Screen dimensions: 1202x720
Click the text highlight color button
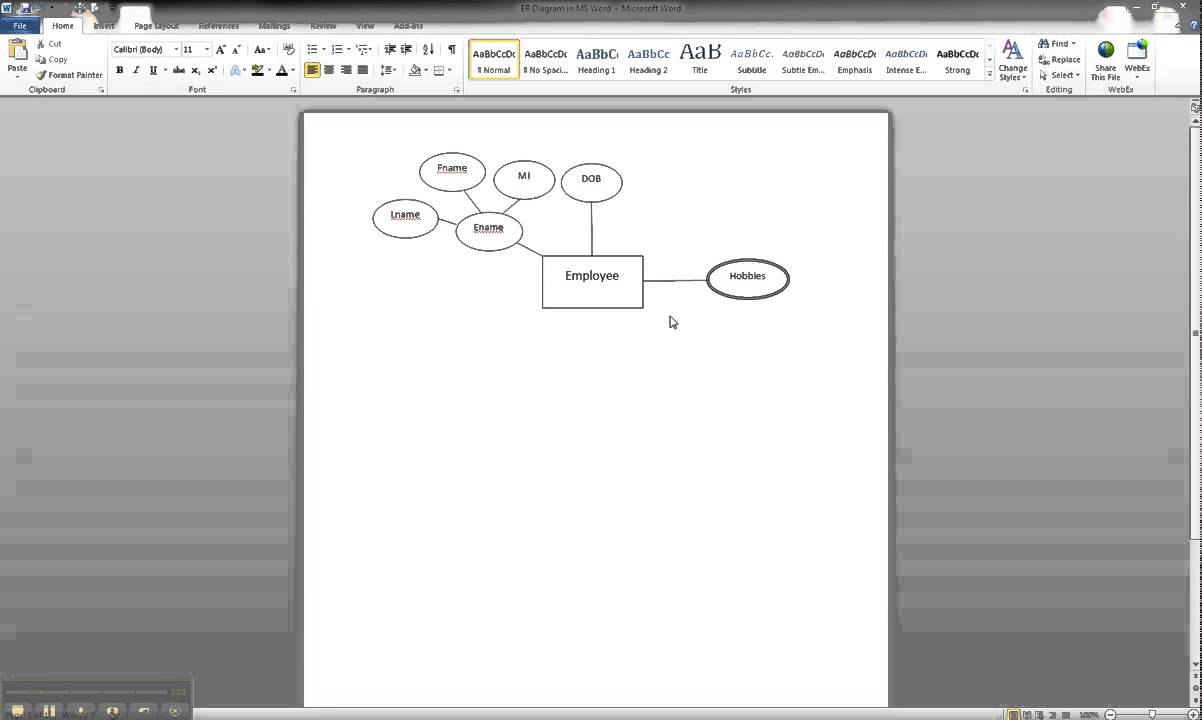pos(257,70)
